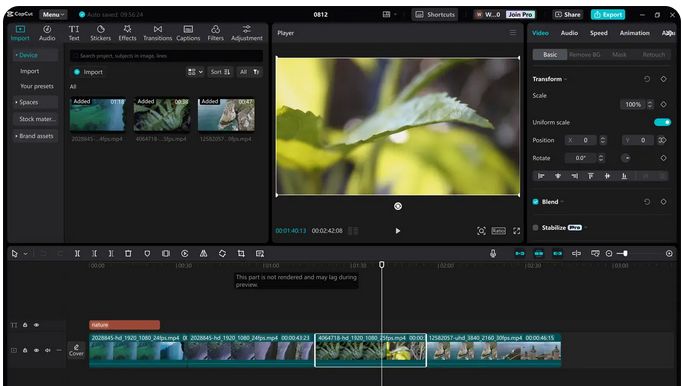Lock the main video track

coord(25,350)
